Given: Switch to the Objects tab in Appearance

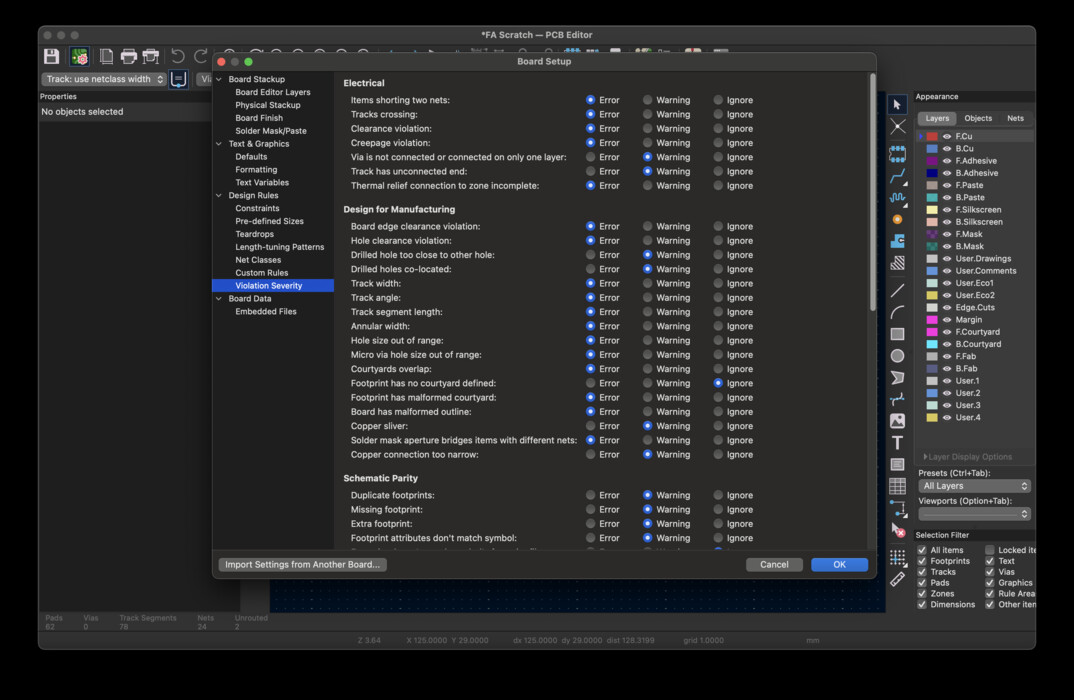Looking at the screenshot, I should coord(977,118).
